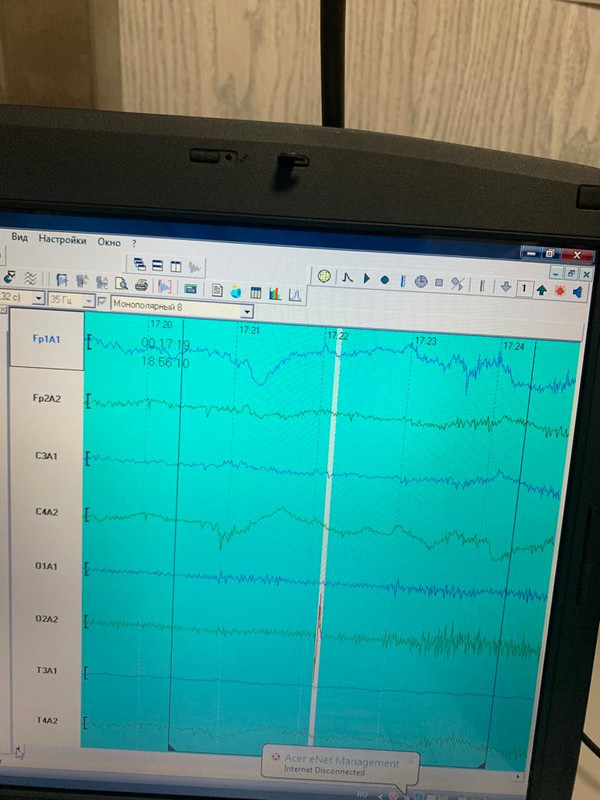Select the C4A2 channel label
The image size is (600, 800).
click(46, 512)
